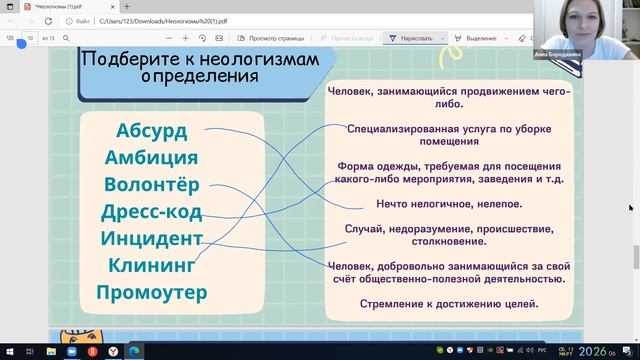640x360 pixels.
Task: Click the word Дресс-код
Action: (x=151, y=212)
